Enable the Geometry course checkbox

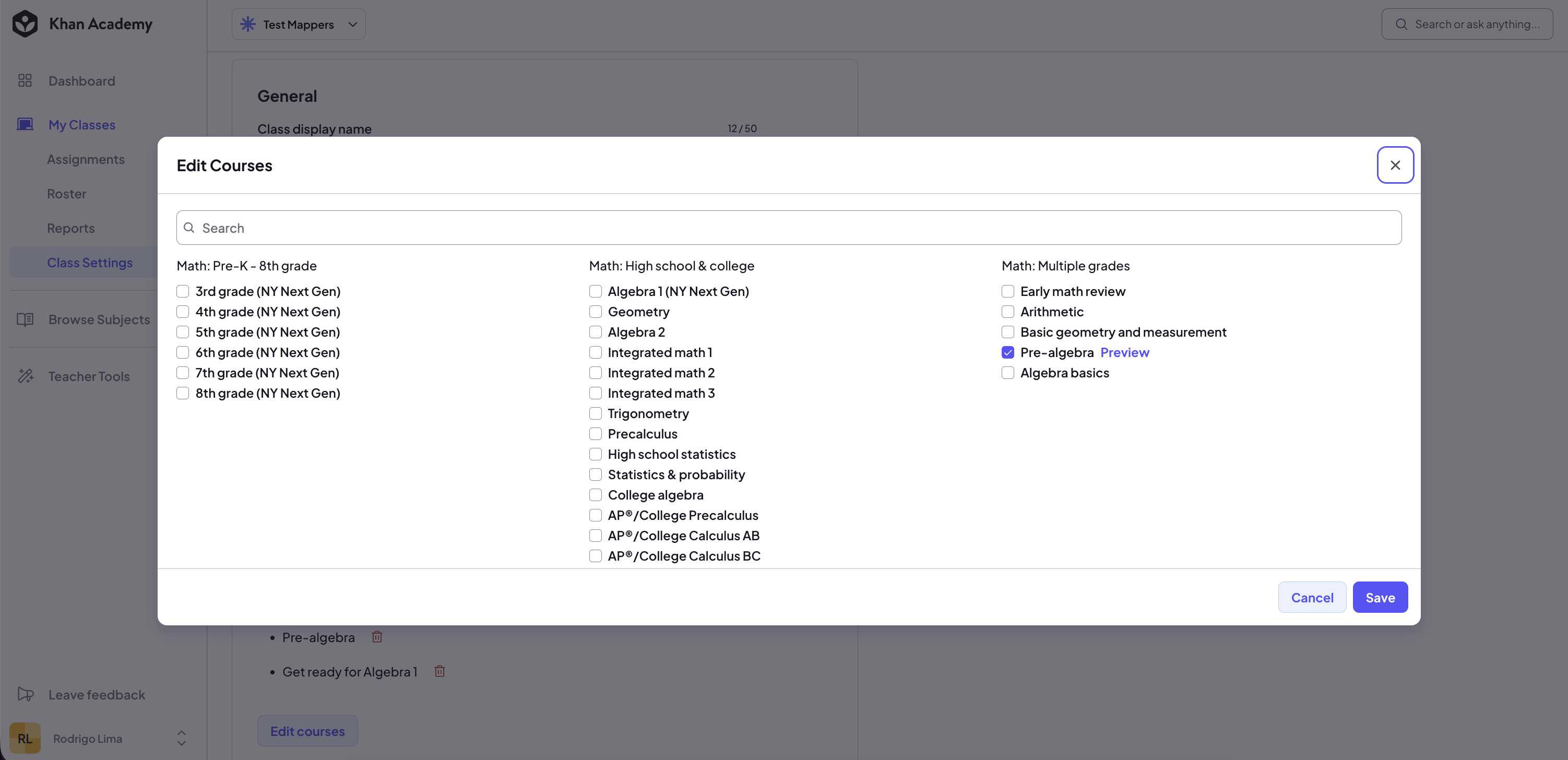pyautogui.click(x=595, y=311)
